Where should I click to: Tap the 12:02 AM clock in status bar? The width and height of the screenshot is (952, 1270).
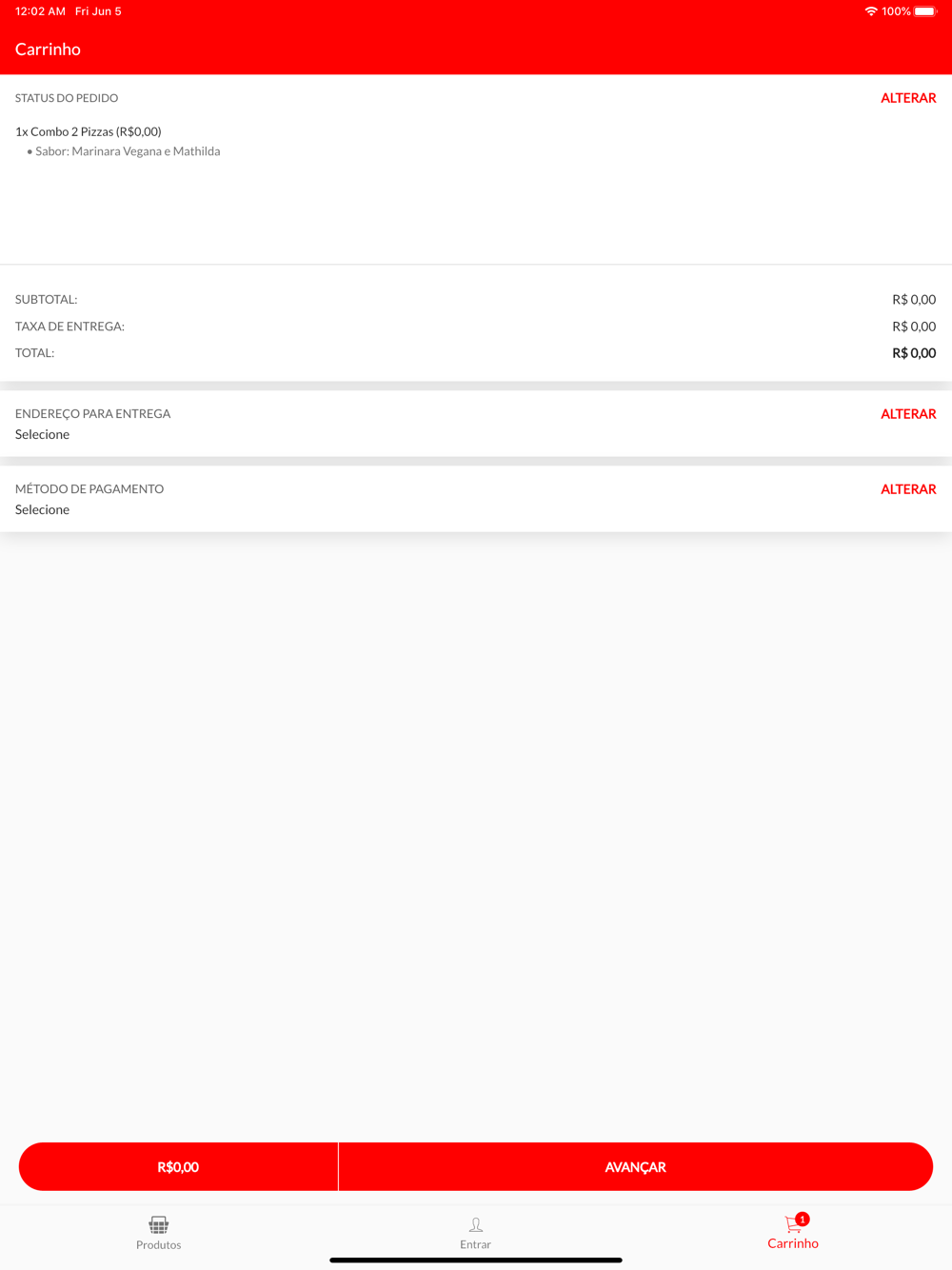pyautogui.click(x=40, y=11)
